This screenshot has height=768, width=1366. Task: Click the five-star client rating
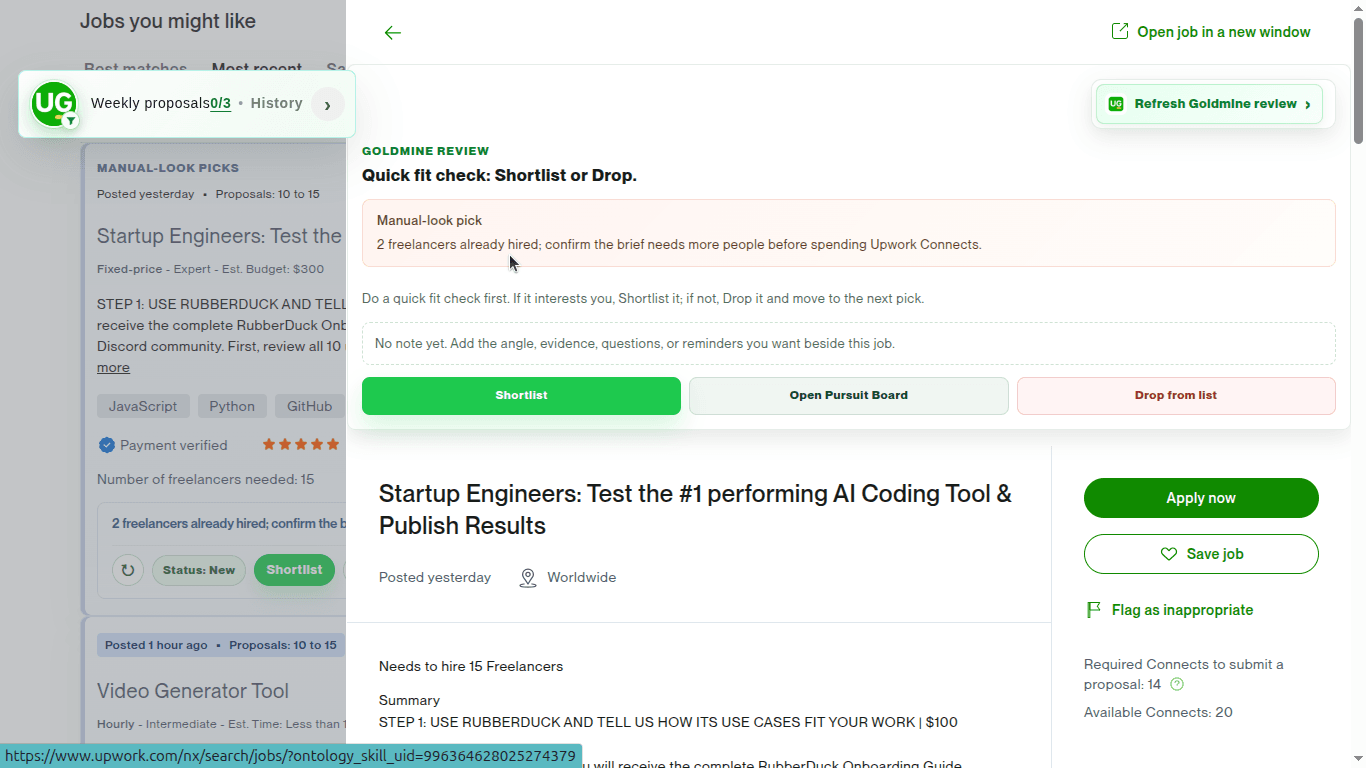click(301, 445)
